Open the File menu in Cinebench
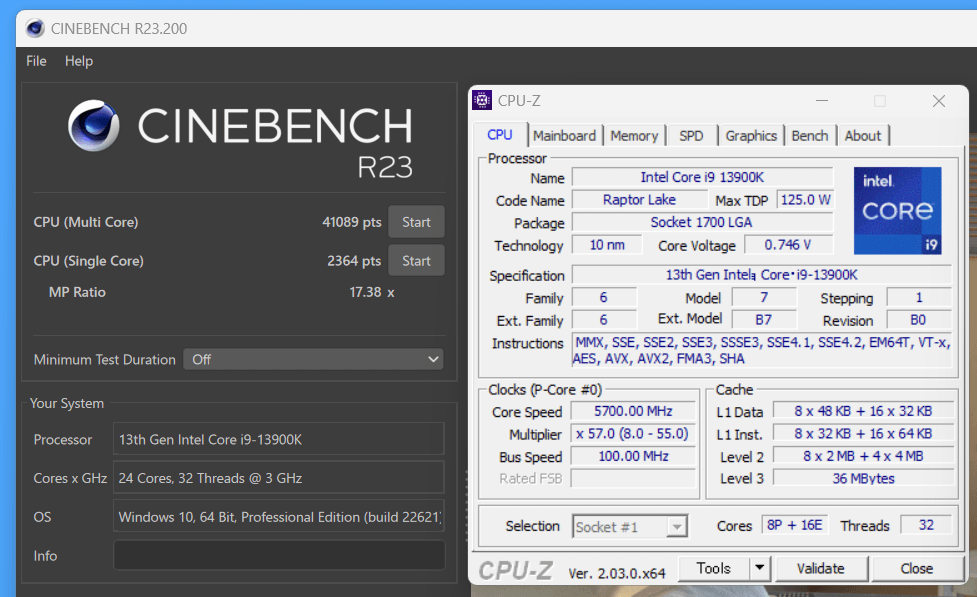 click(x=36, y=61)
